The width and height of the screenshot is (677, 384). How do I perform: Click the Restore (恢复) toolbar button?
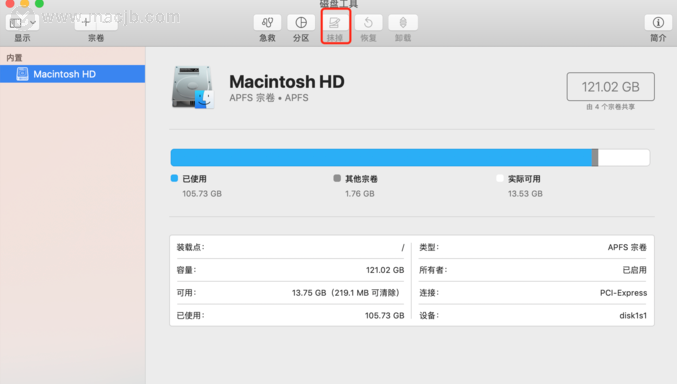coord(368,22)
